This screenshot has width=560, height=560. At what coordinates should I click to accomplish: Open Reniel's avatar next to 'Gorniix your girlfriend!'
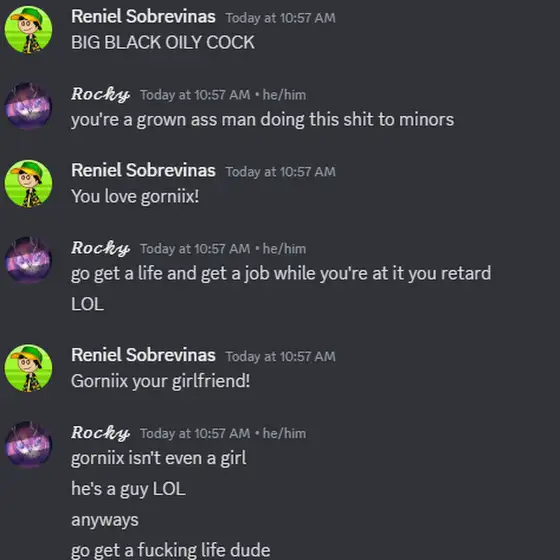pos(28,368)
